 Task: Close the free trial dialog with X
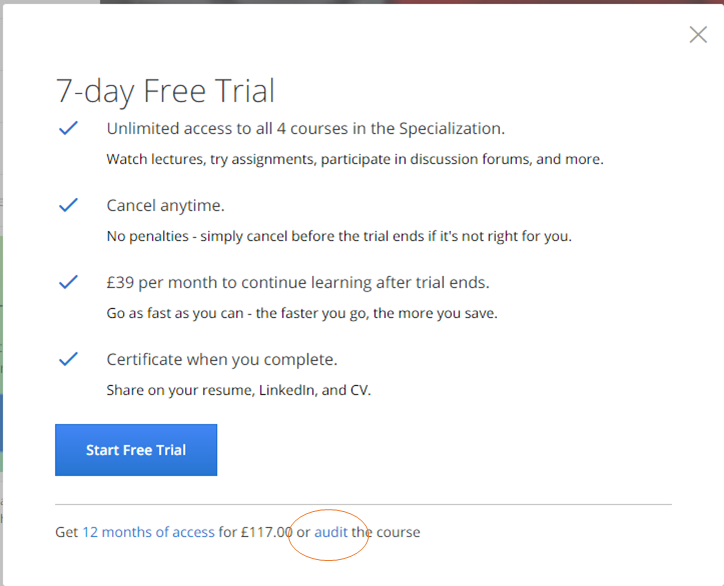tap(698, 35)
